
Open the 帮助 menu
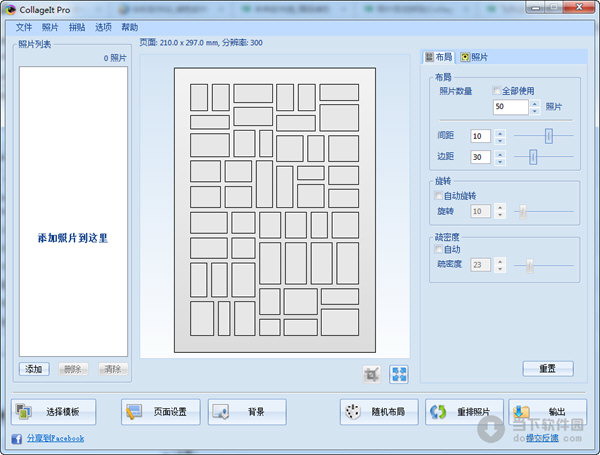point(130,27)
